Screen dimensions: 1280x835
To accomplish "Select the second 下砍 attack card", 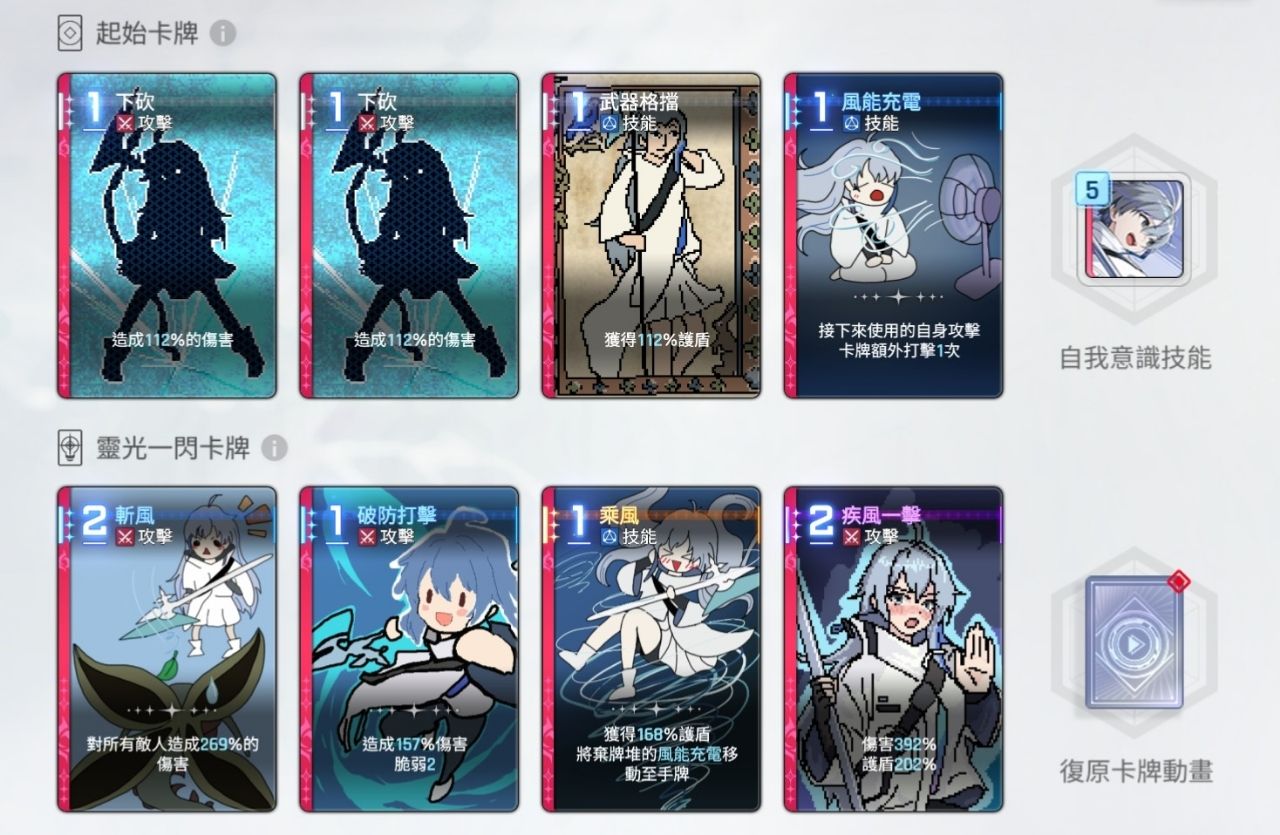I will pos(409,236).
